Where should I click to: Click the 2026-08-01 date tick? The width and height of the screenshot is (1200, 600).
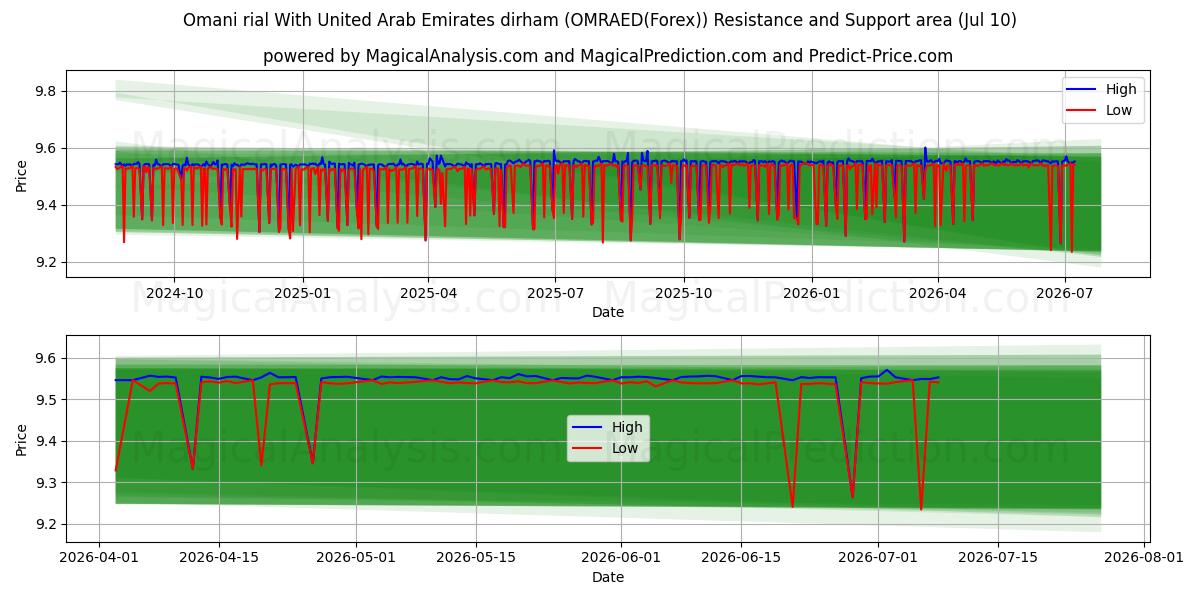[x=1145, y=557]
